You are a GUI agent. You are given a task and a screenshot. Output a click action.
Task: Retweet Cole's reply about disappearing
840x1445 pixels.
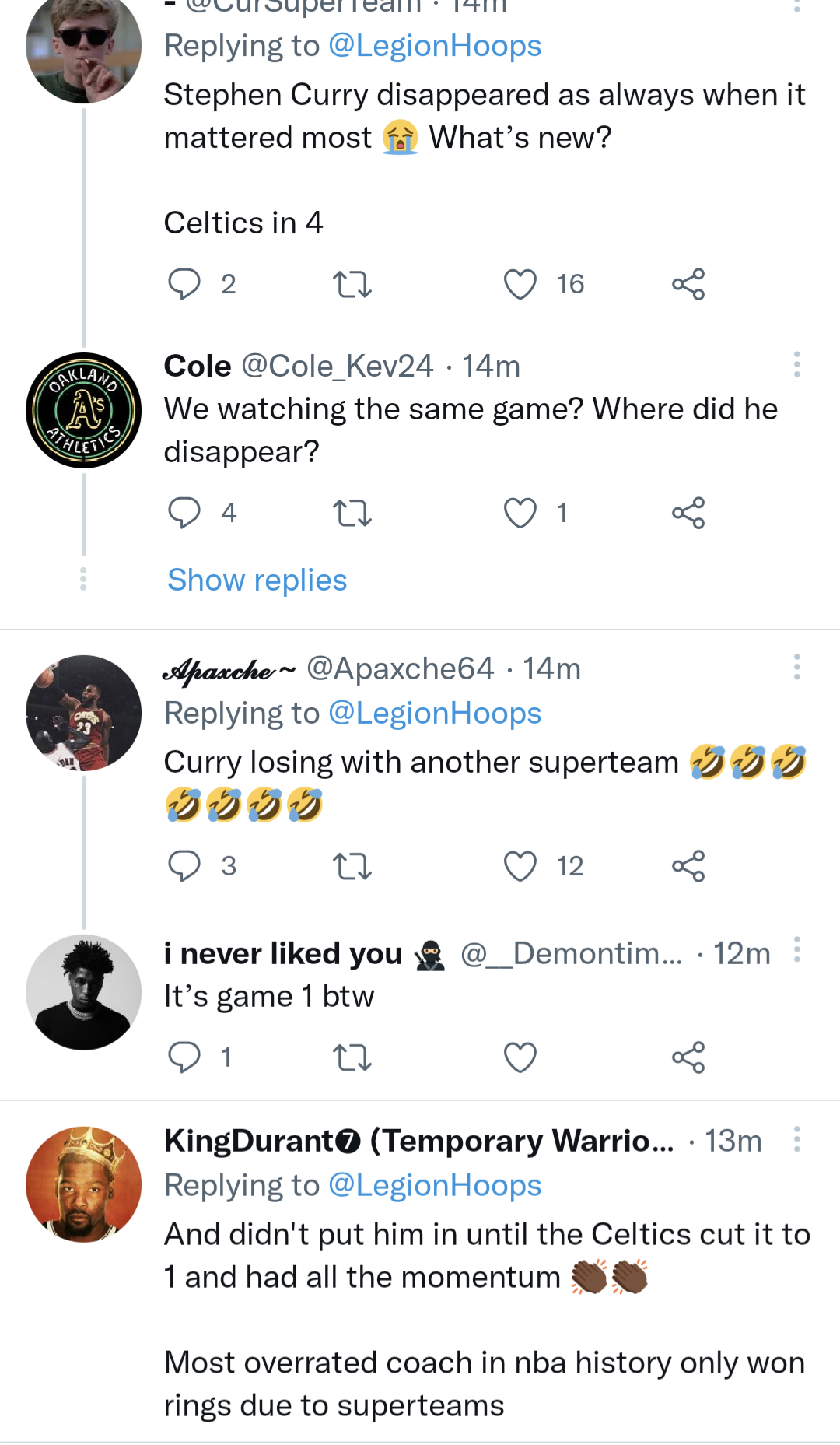pos(352,513)
